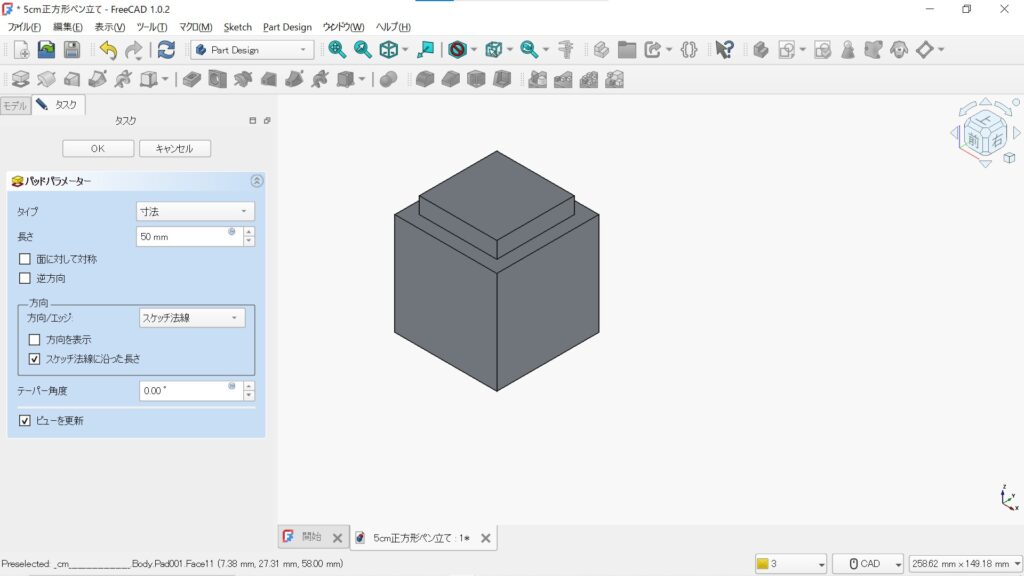
Task: Switch to the モデル tab
Action: point(15,105)
